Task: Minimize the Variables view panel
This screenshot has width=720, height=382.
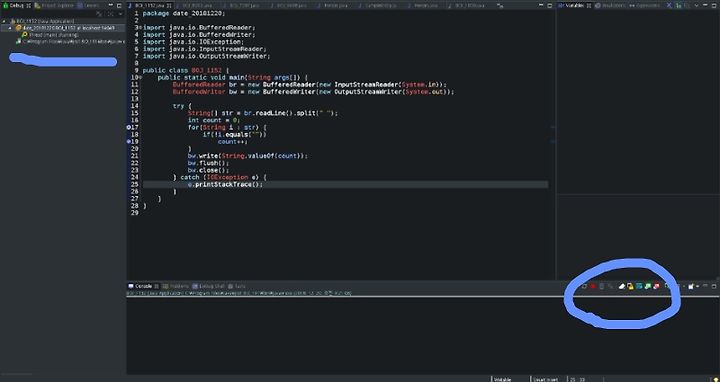Action: (x=706, y=6)
